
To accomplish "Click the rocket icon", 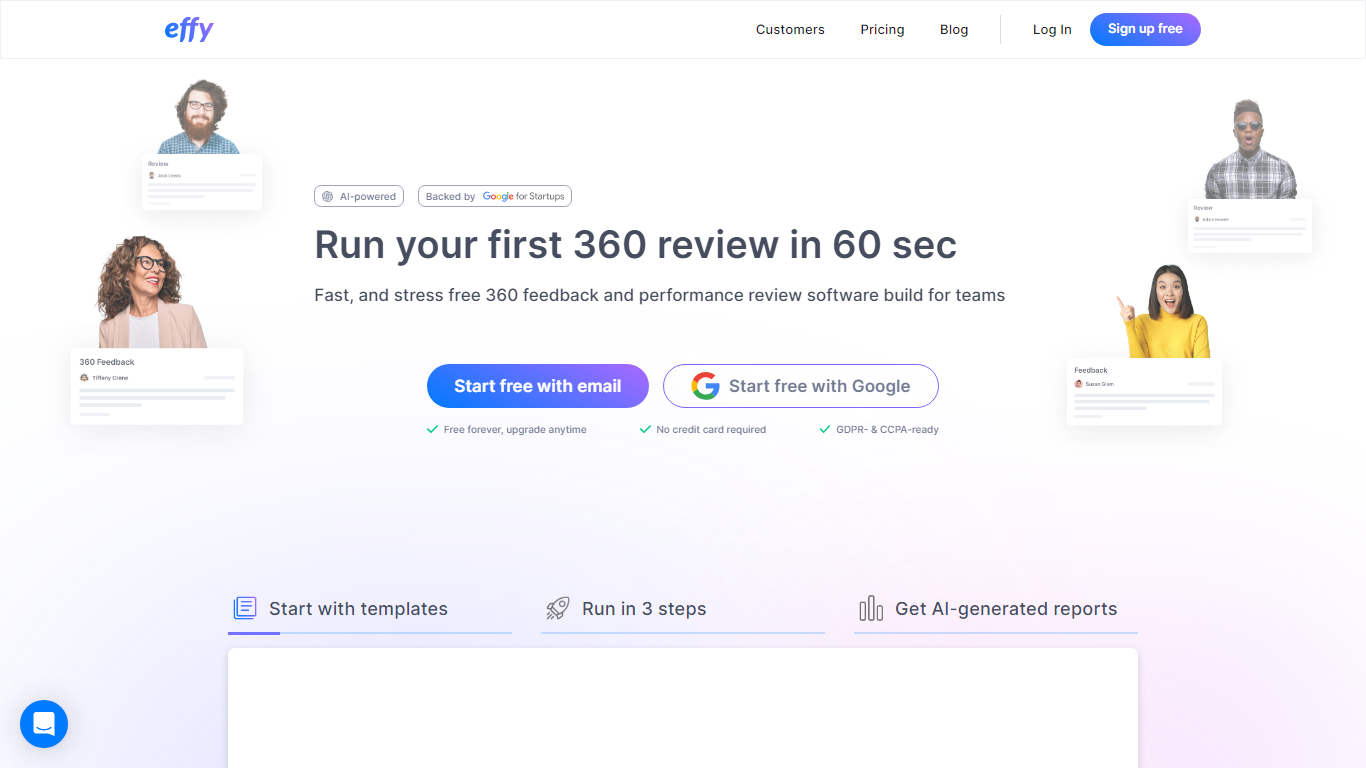I will tap(557, 608).
